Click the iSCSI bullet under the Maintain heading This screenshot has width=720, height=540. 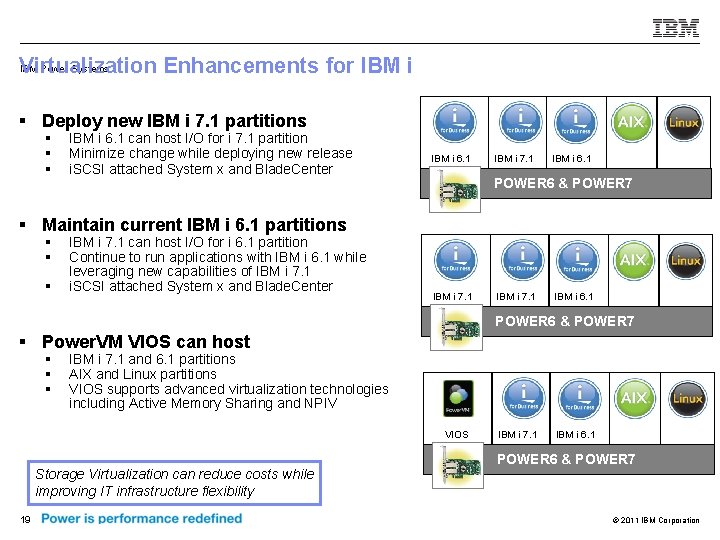(x=201, y=286)
